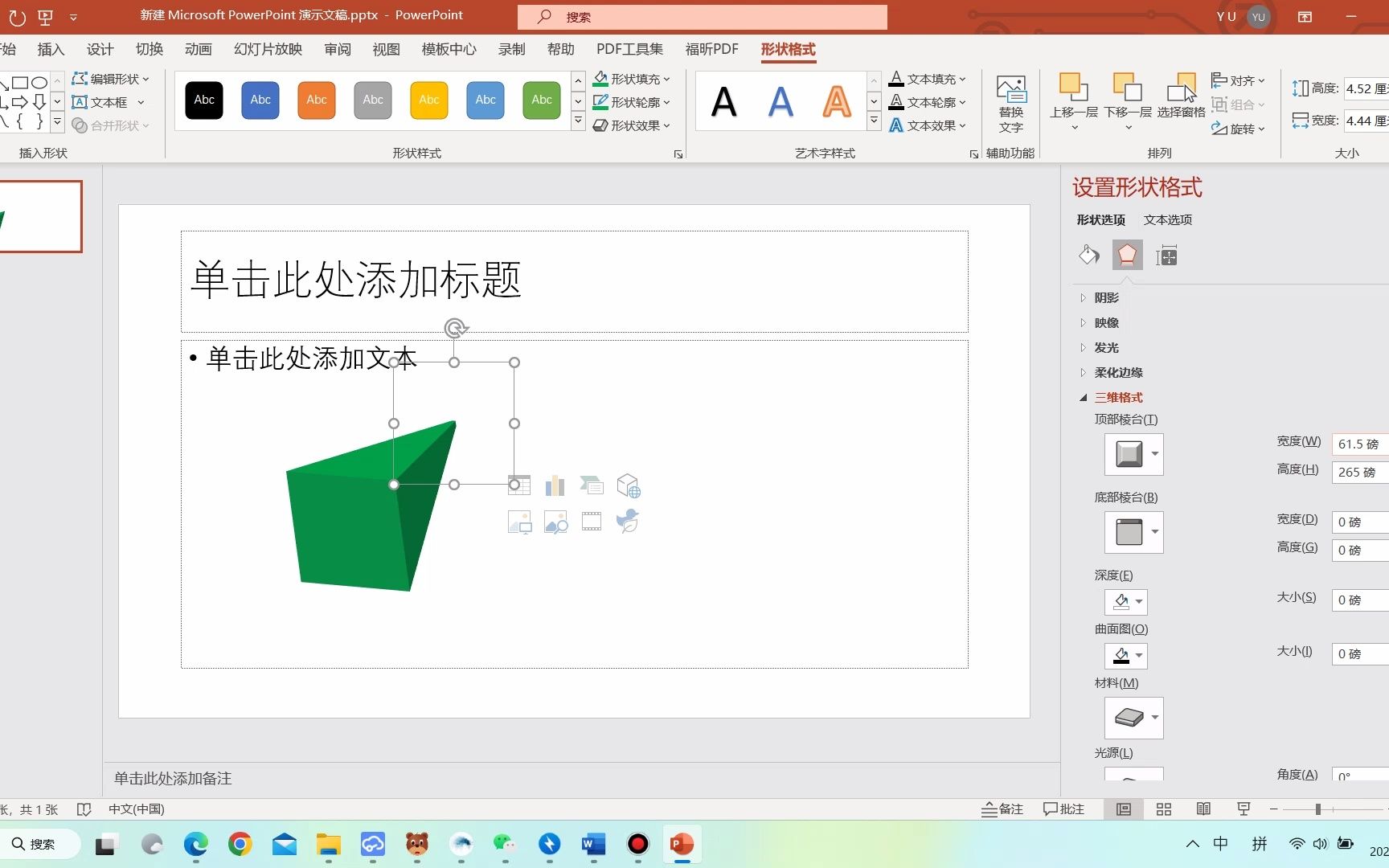Toggle Slide Sorter view in status bar
The height and width of the screenshot is (868, 1389).
1163,809
